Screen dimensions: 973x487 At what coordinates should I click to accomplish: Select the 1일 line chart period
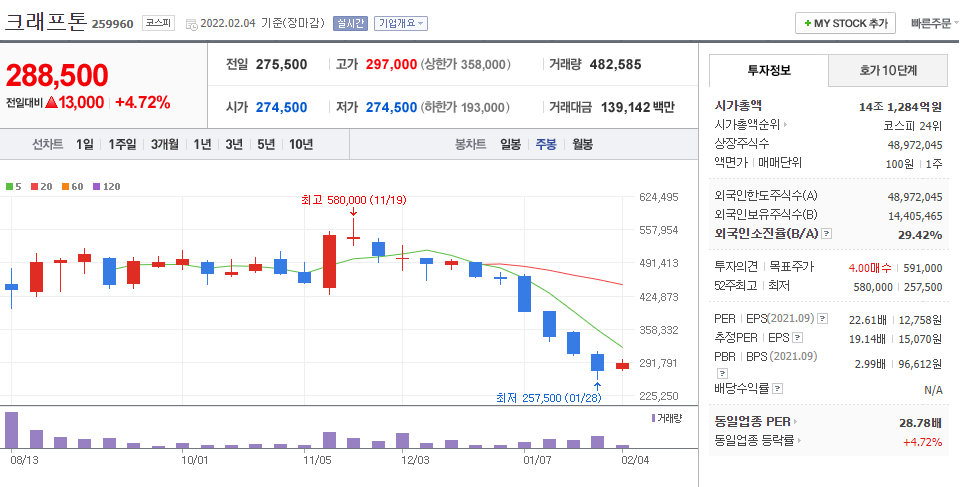click(85, 145)
